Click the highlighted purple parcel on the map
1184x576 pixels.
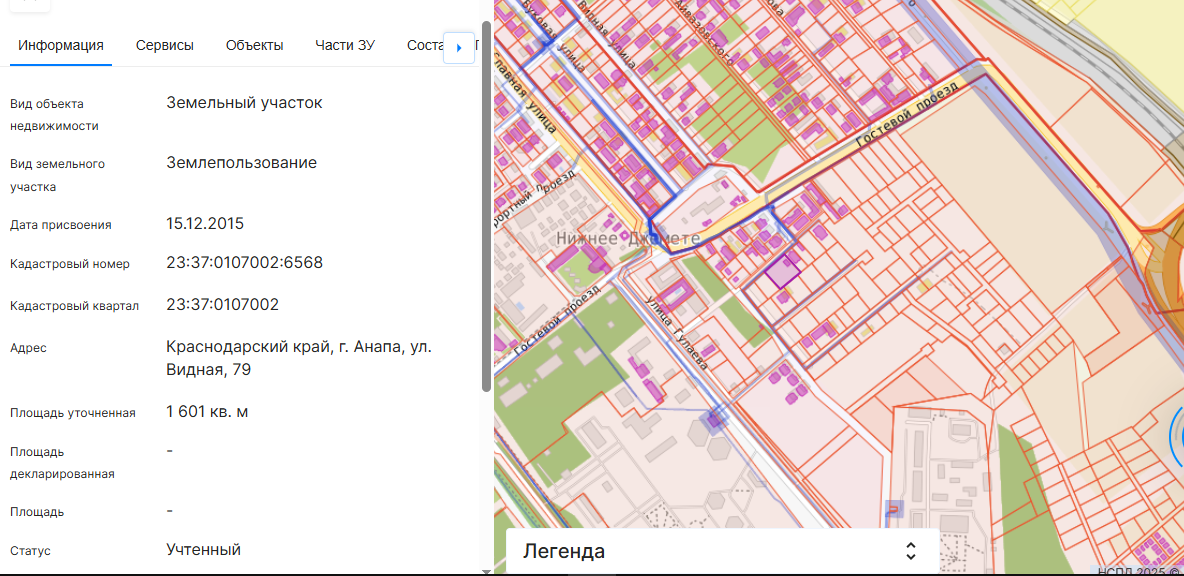tap(783, 271)
